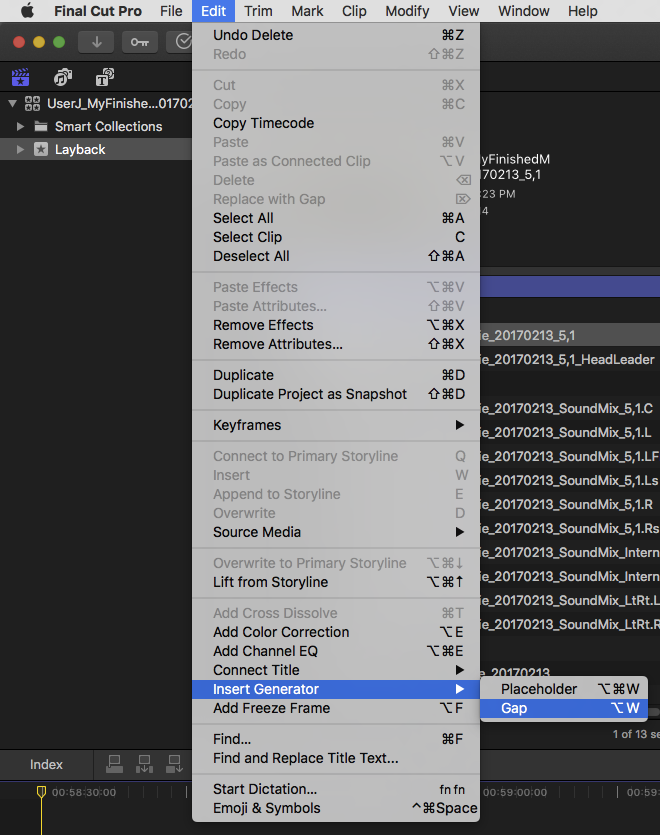The height and width of the screenshot is (835, 660).
Task: Open the File menu
Action: 171,11
